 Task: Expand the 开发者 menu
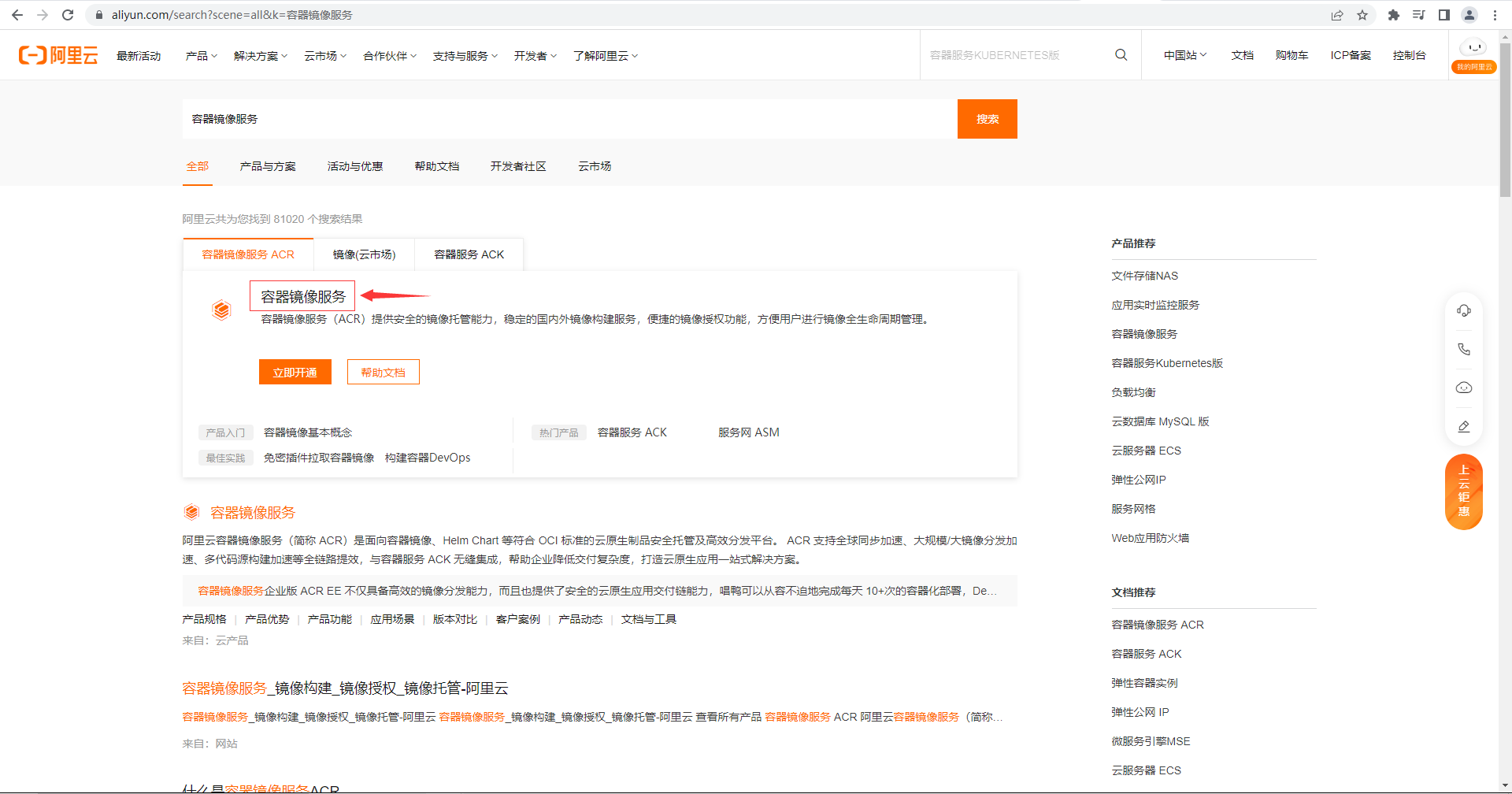click(535, 56)
